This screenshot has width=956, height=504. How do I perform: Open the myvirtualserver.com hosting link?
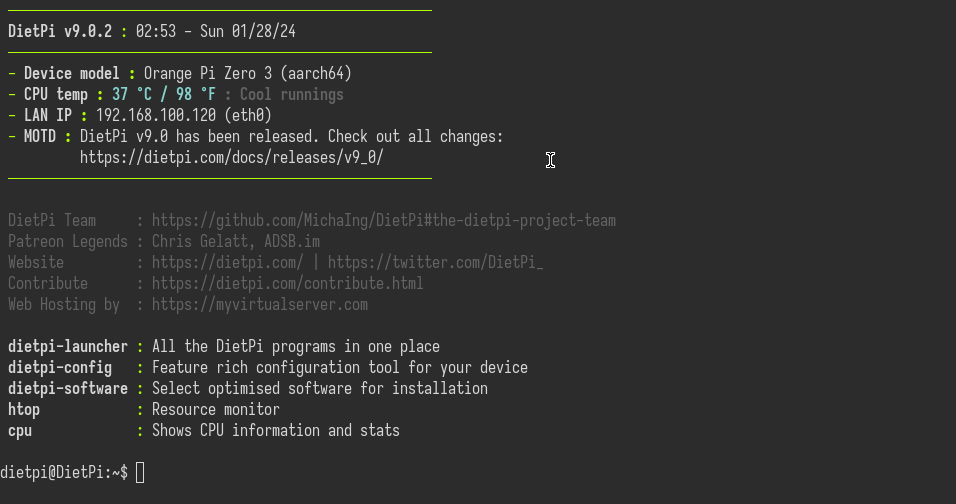tap(259, 304)
